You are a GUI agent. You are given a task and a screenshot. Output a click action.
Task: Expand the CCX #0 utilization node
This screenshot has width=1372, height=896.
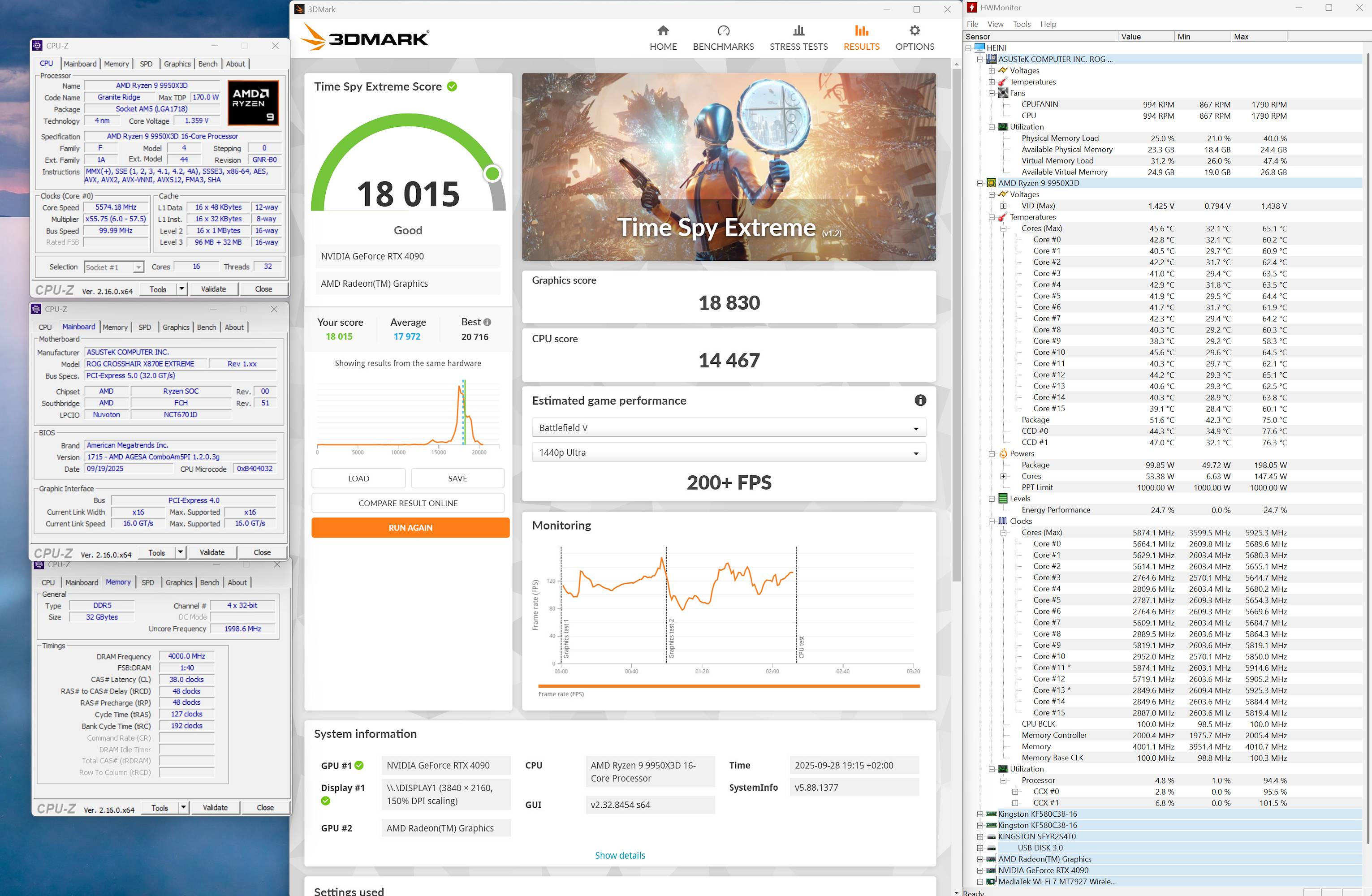click(x=1014, y=792)
